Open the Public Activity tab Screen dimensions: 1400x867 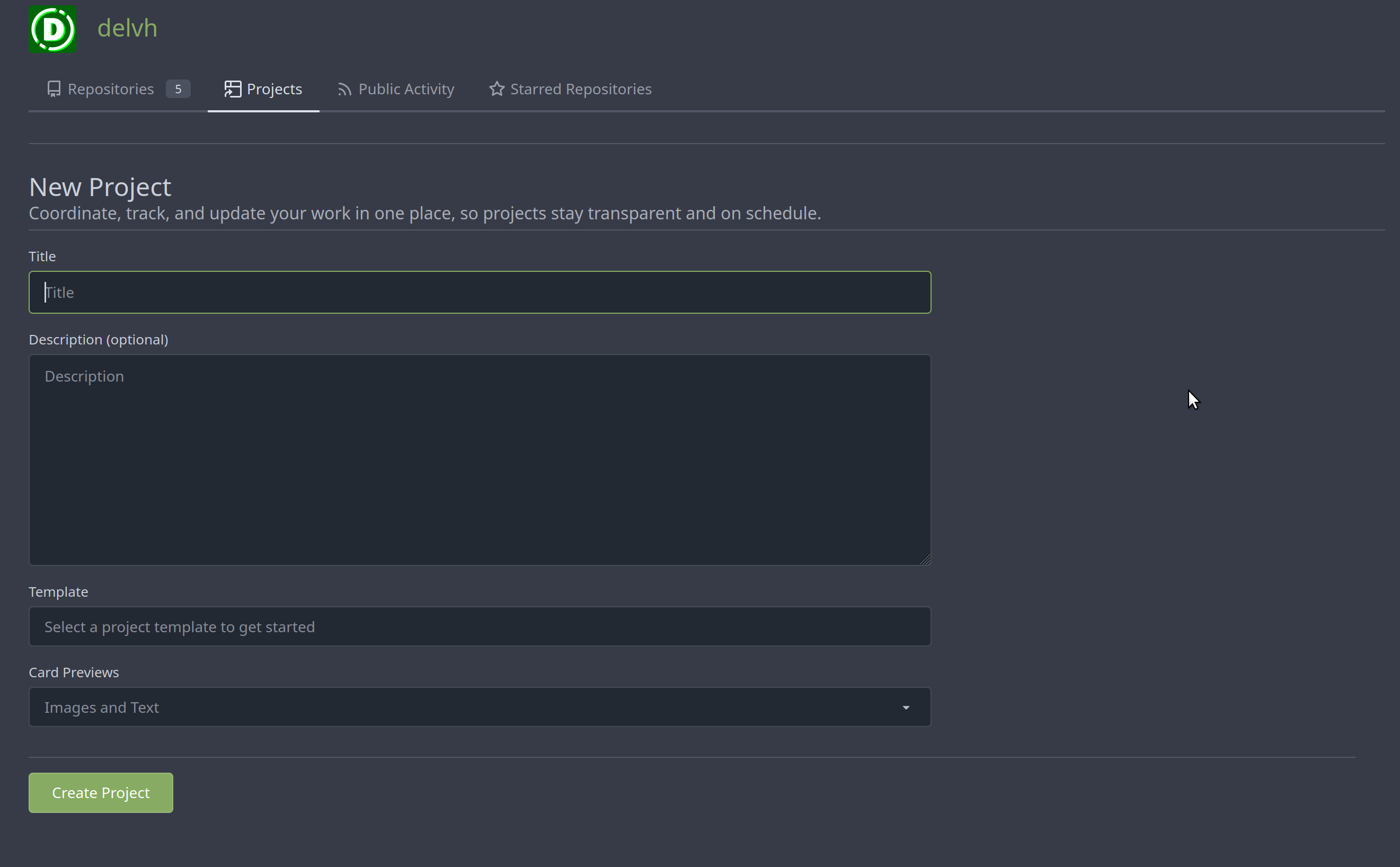(x=406, y=89)
